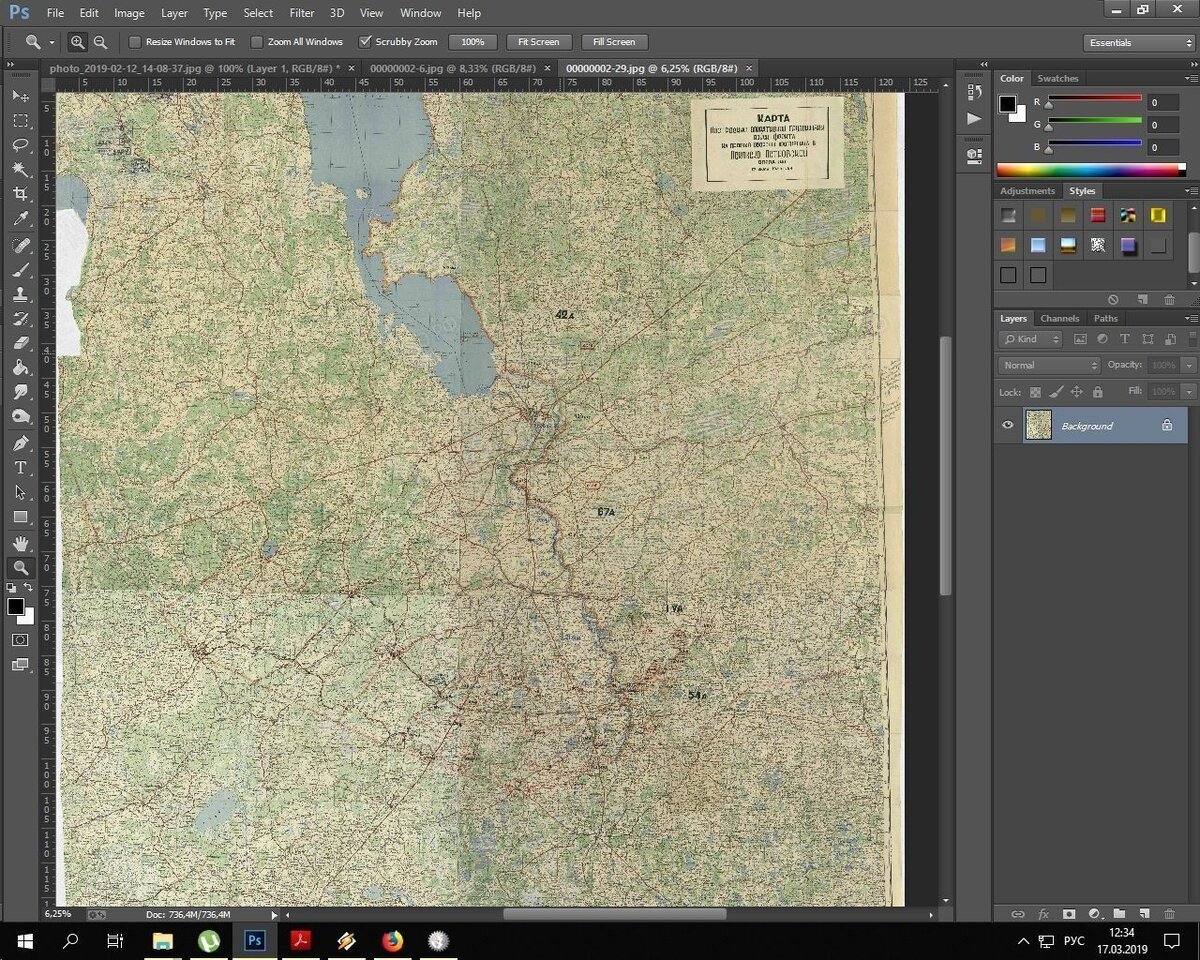Viewport: 1200px width, 960px height.
Task: Open the Window menu
Action: coord(420,13)
